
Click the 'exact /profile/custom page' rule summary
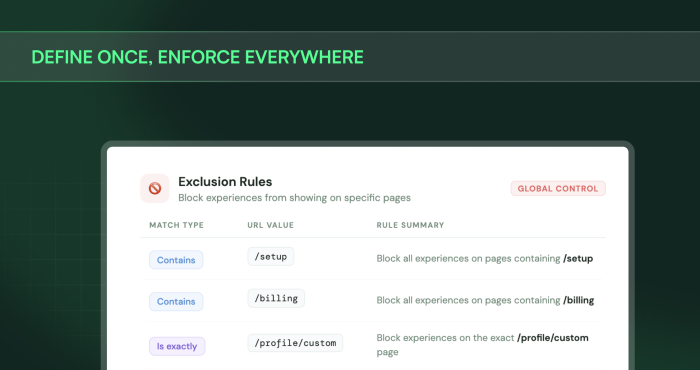[x=482, y=345]
